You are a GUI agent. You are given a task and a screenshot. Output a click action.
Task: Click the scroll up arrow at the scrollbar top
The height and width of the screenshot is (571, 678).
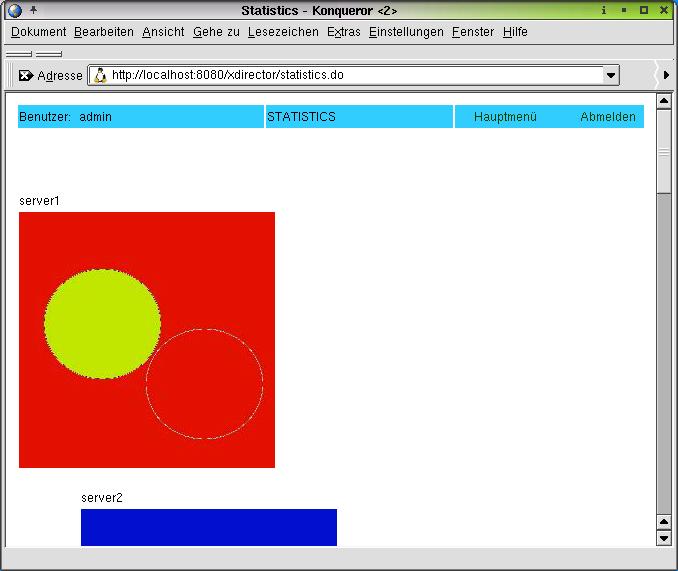click(x=663, y=101)
